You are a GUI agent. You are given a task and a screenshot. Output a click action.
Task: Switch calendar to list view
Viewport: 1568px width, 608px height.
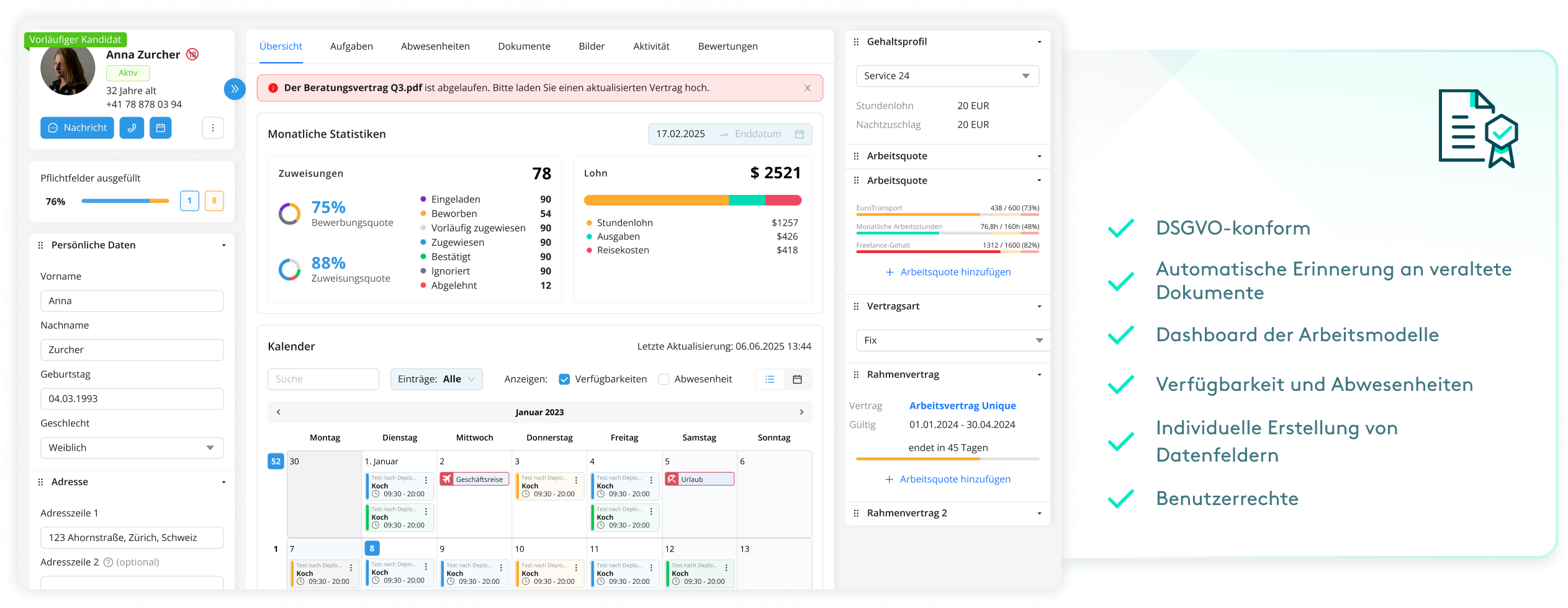770,379
